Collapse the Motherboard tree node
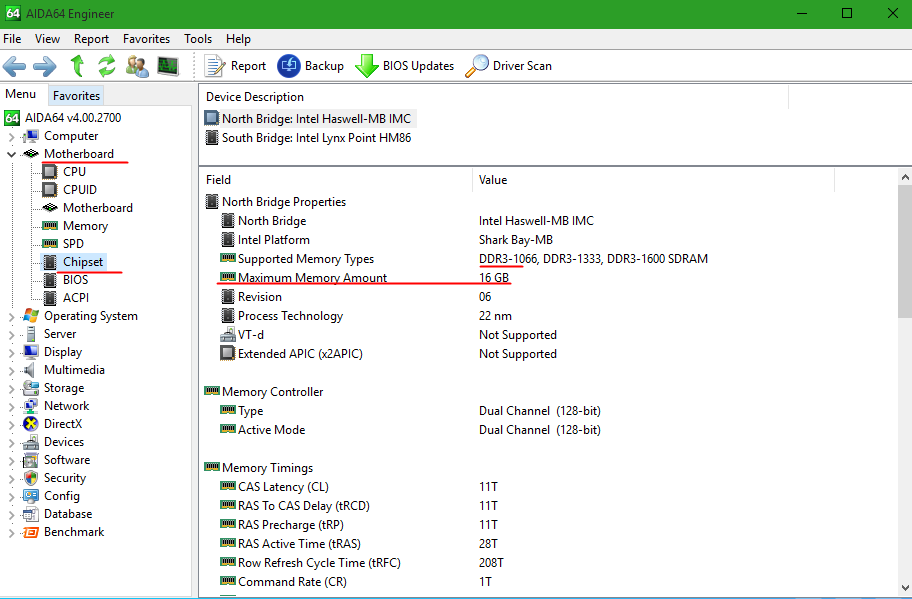 (12, 154)
